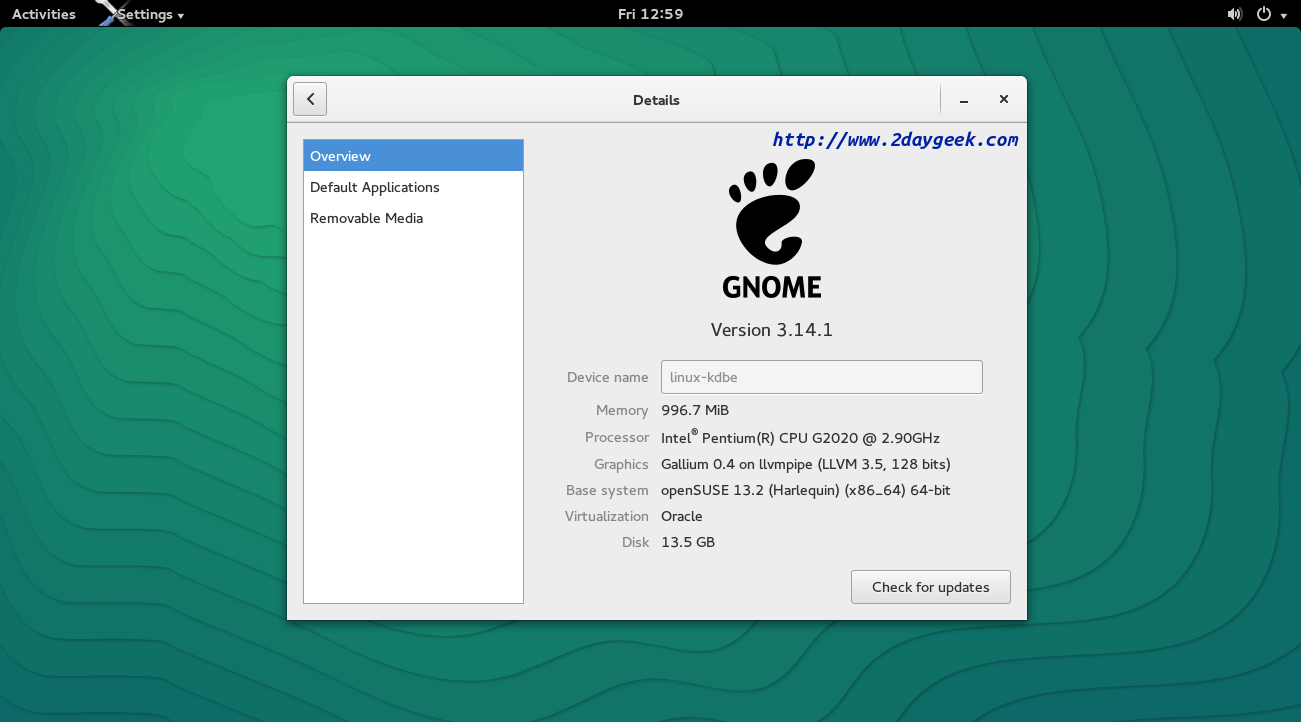Click the Oracle virtualization value
The width and height of the screenshot is (1301, 722).
[x=682, y=516]
